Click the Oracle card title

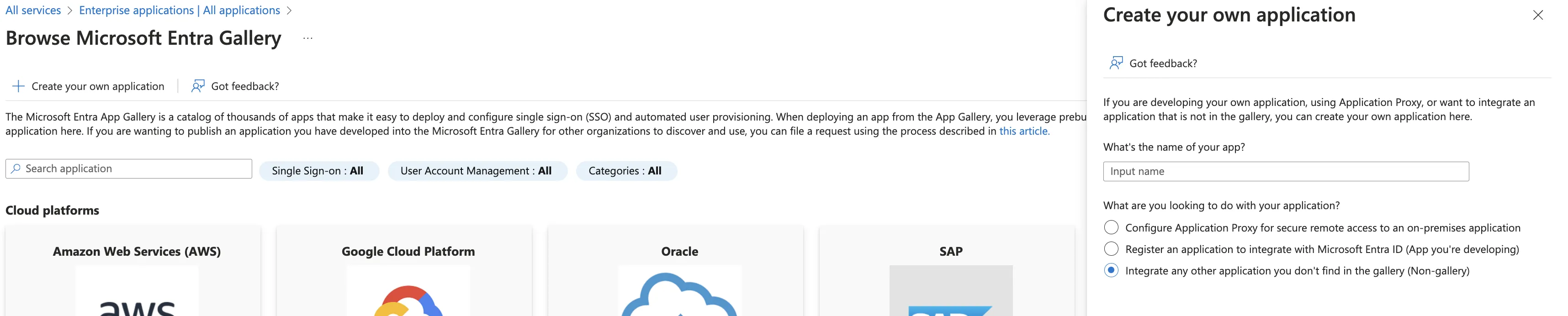tap(680, 252)
